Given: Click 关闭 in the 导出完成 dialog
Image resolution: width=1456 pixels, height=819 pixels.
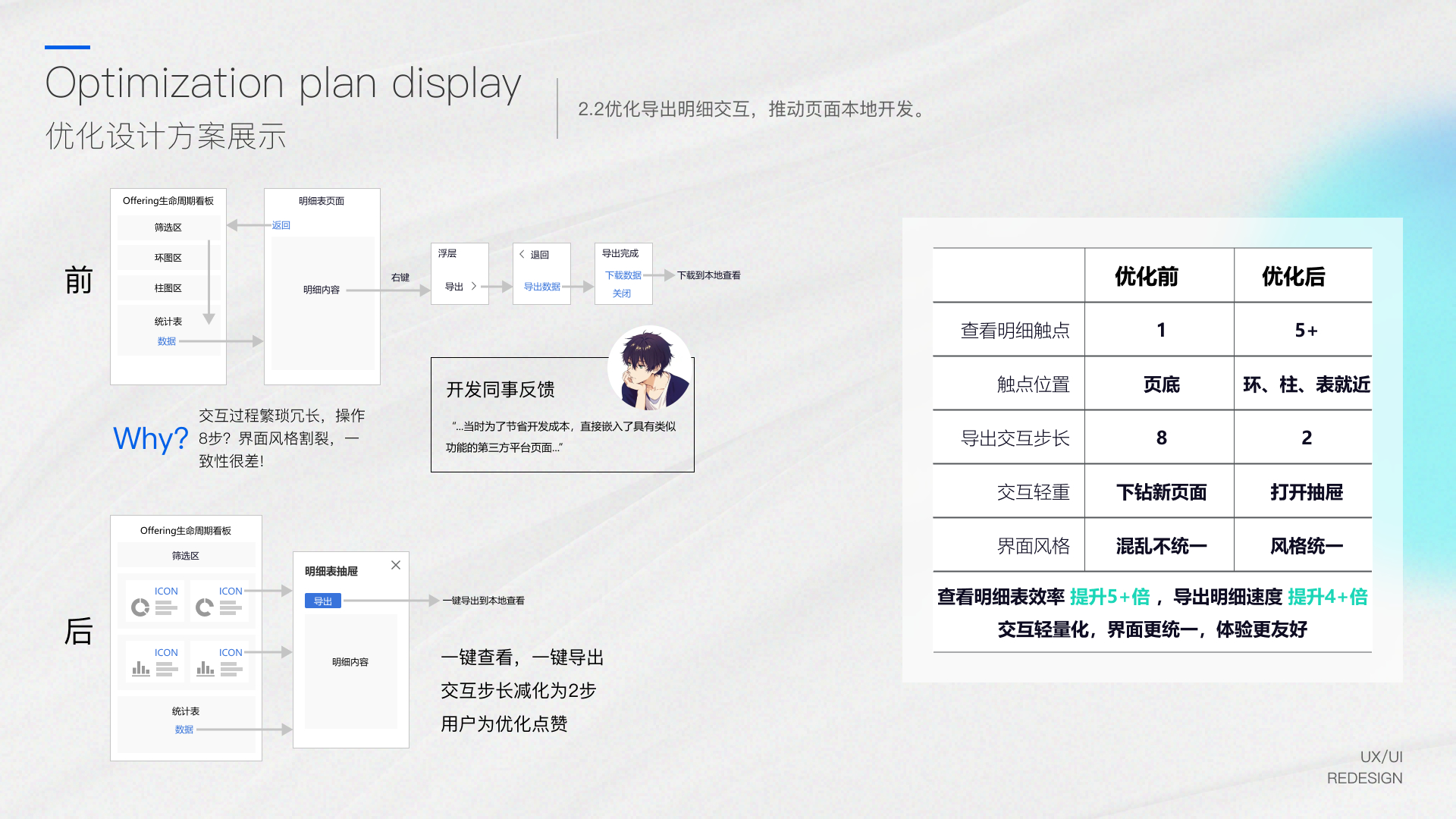Looking at the screenshot, I should click(622, 293).
